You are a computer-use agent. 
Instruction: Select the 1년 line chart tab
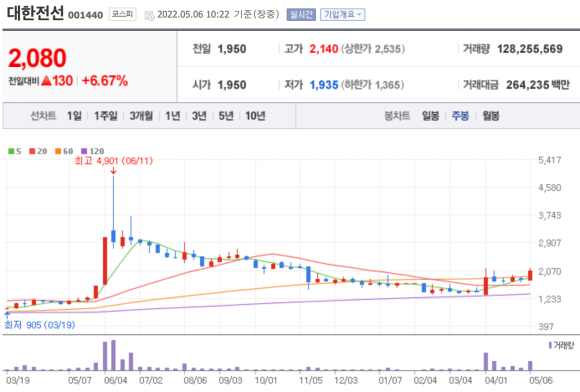click(x=172, y=116)
